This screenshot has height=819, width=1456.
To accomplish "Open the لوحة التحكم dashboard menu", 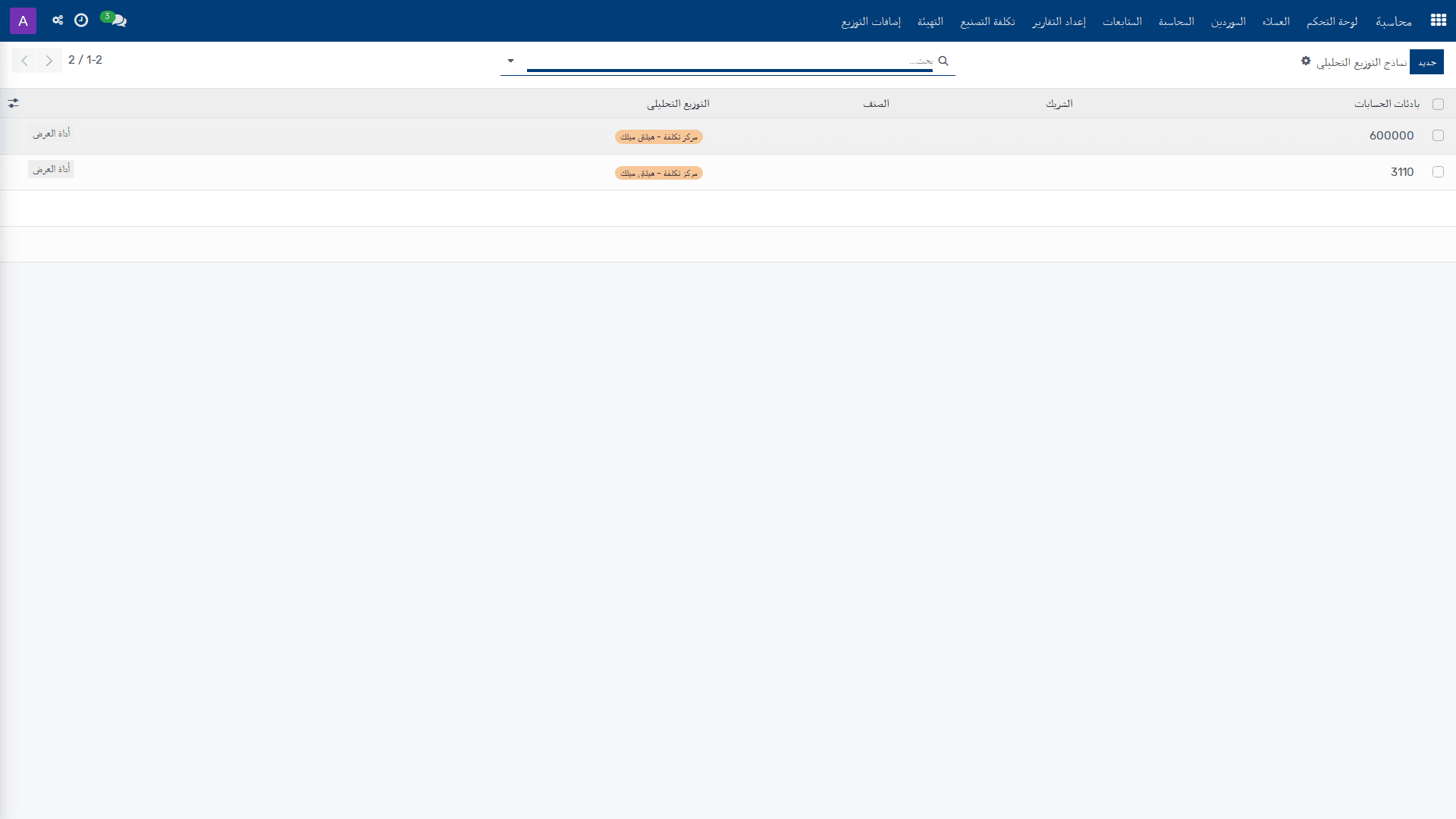I will click(1332, 21).
